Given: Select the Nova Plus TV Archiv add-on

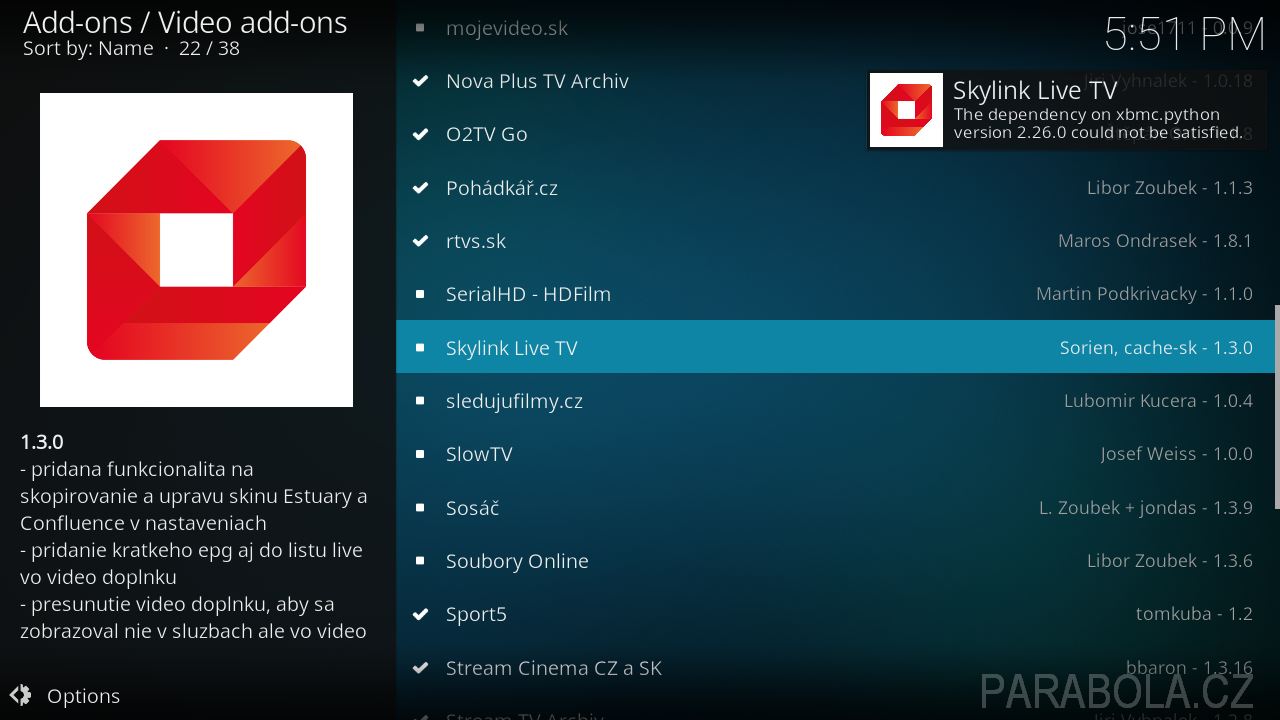Looking at the screenshot, I should (835, 81).
